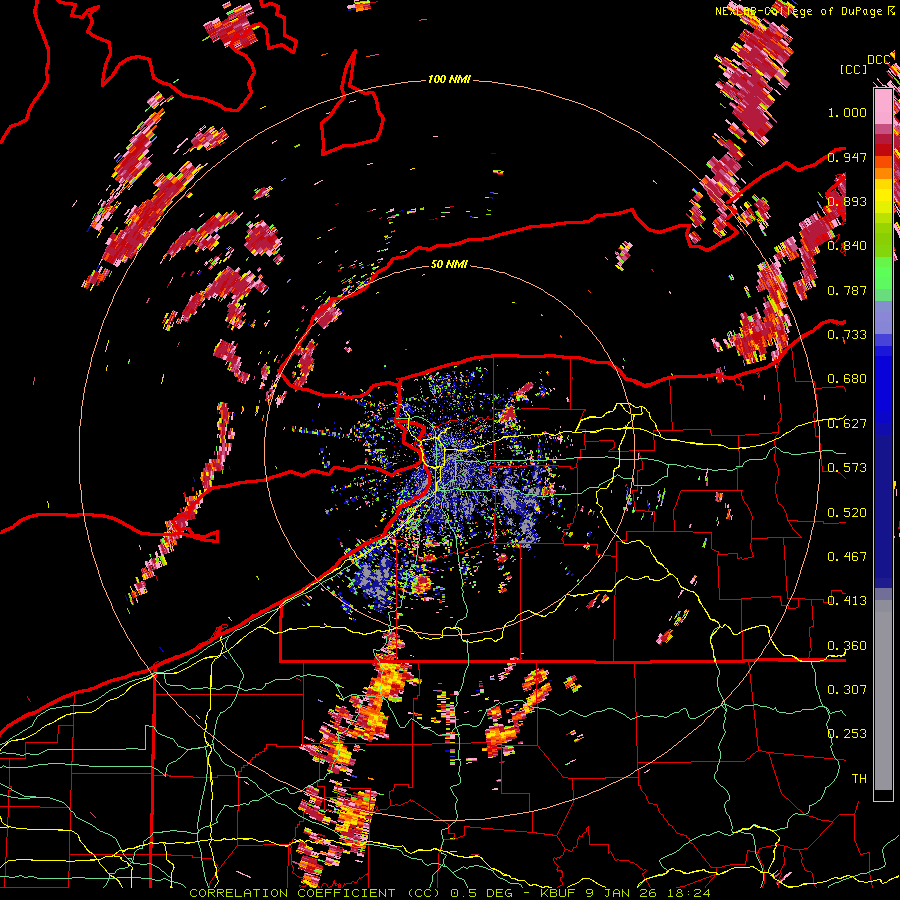The width and height of the screenshot is (900, 900).
Task: Select the 0.307 legend value
Action: pyautogui.click(x=847, y=690)
